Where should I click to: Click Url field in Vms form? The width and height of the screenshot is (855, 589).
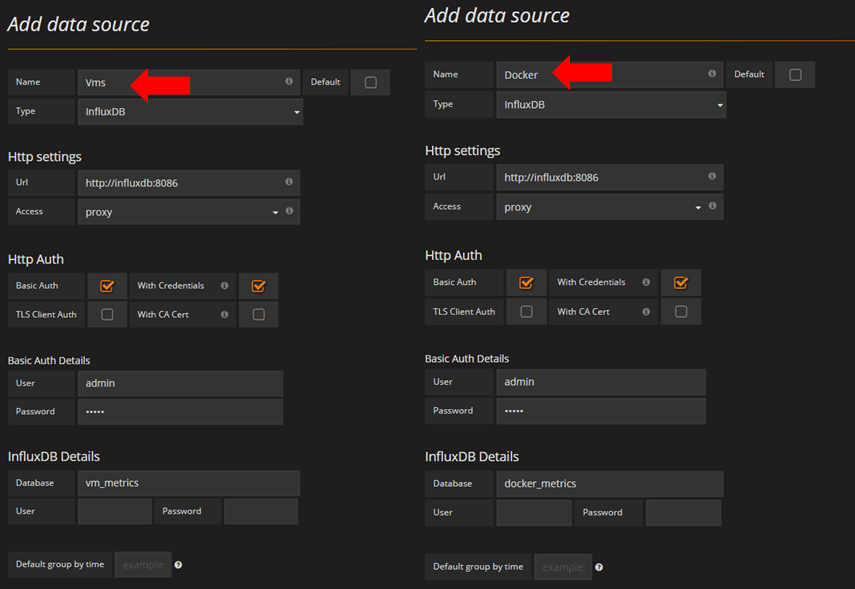coord(189,183)
